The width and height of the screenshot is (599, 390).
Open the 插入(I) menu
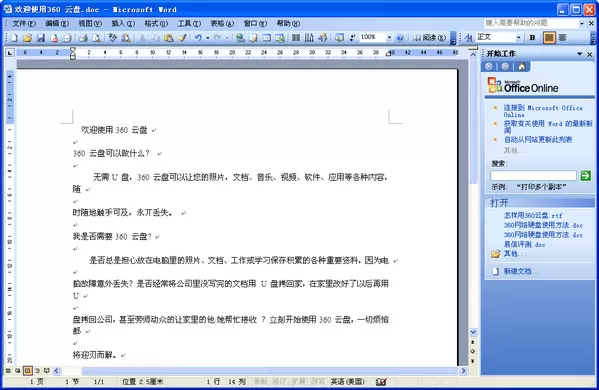point(123,23)
